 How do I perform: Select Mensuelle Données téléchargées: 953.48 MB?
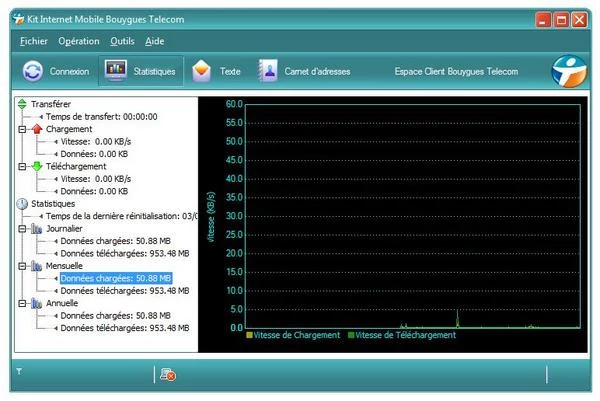click(125, 290)
